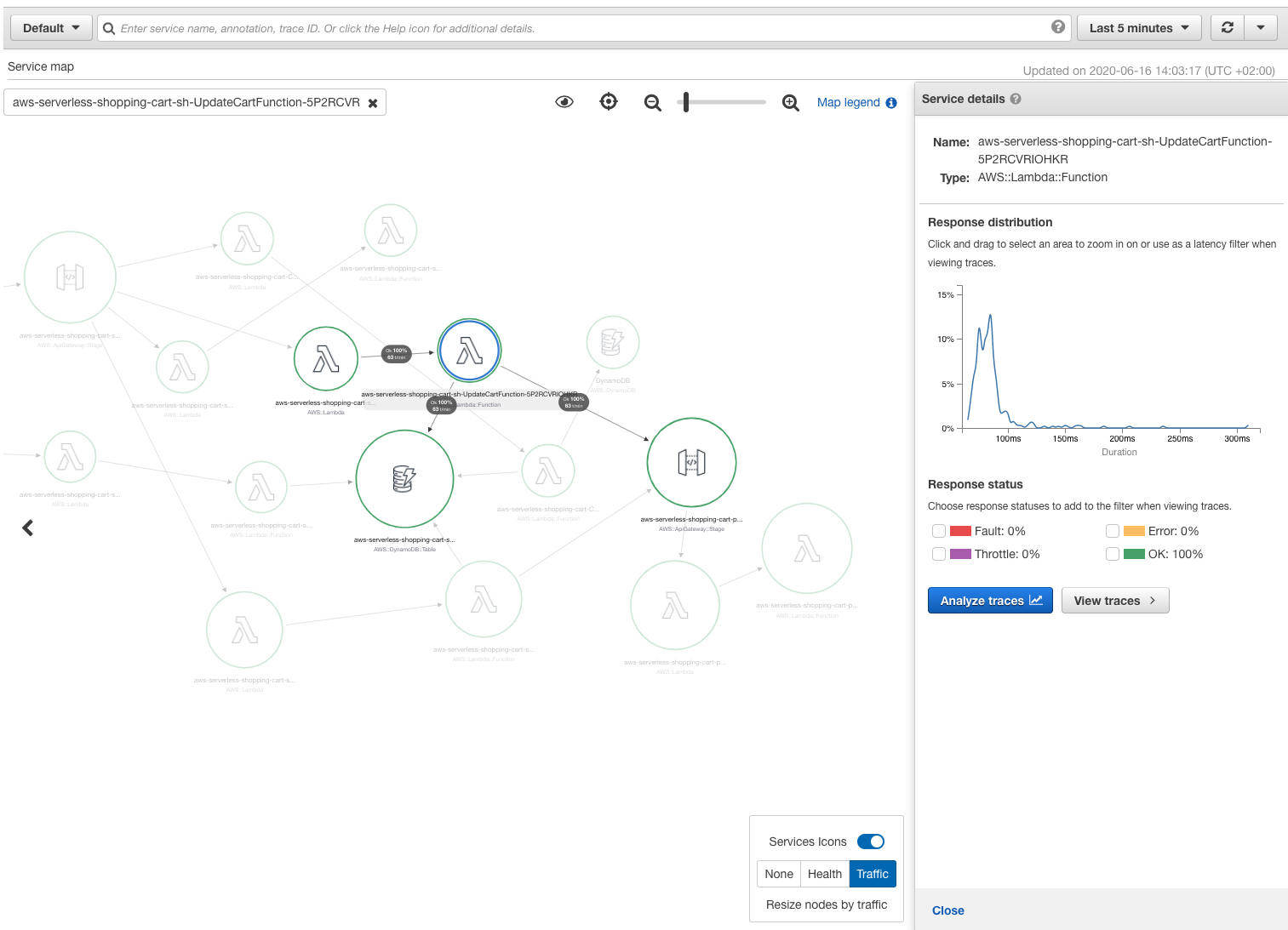1288x930 pixels.
Task: Select the Traffic node sizing option
Action: click(x=873, y=874)
